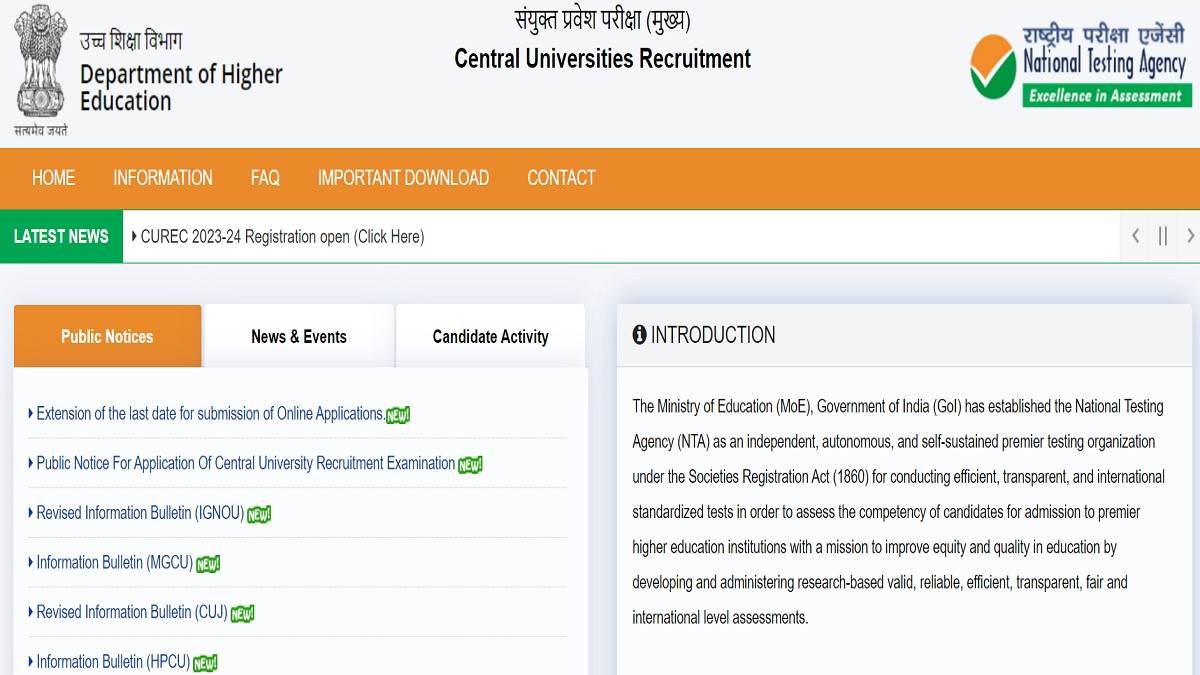1200x675 pixels.
Task: Open the HOME menu item
Action: pyautogui.click(x=53, y=178)
